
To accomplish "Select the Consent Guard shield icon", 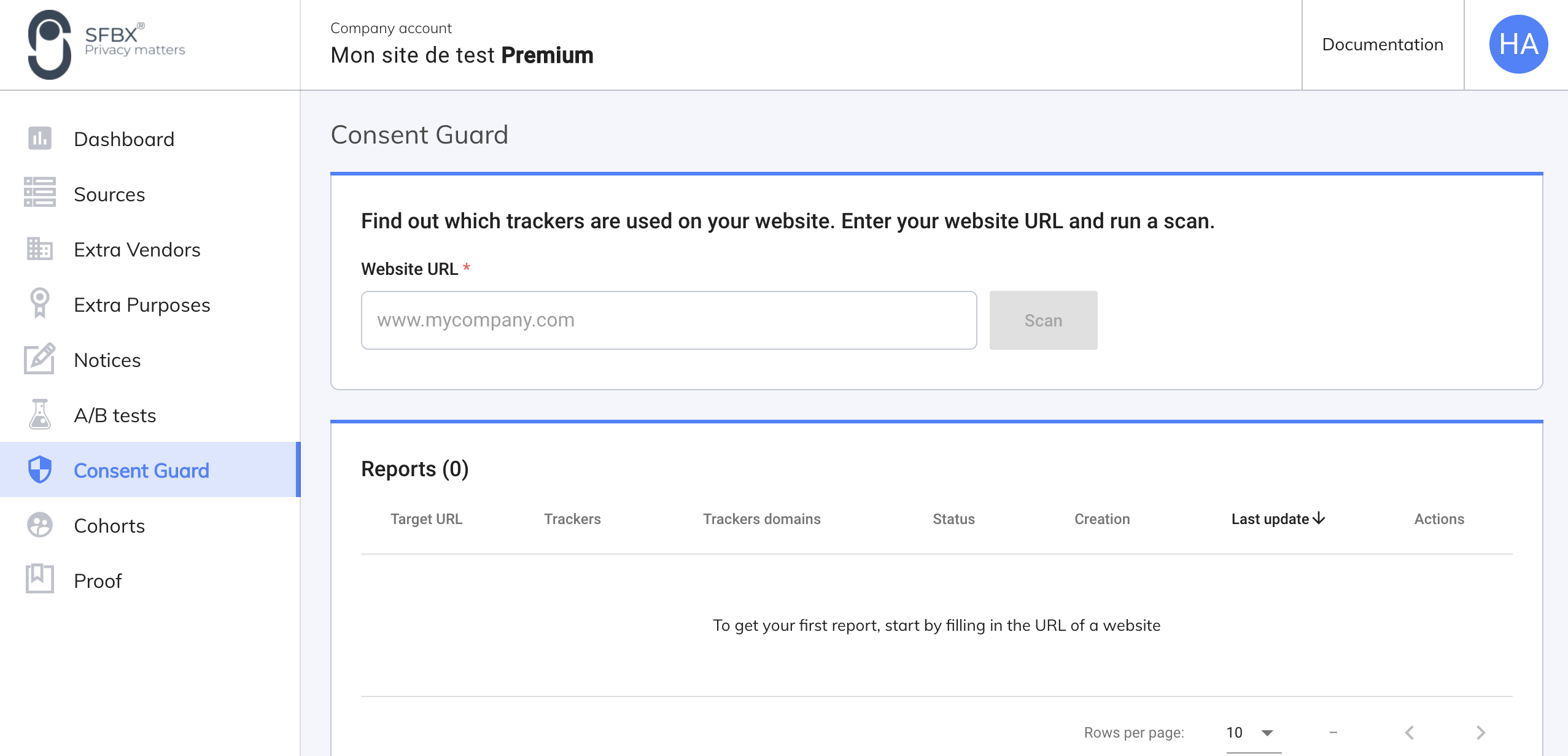I will point(39,470).
